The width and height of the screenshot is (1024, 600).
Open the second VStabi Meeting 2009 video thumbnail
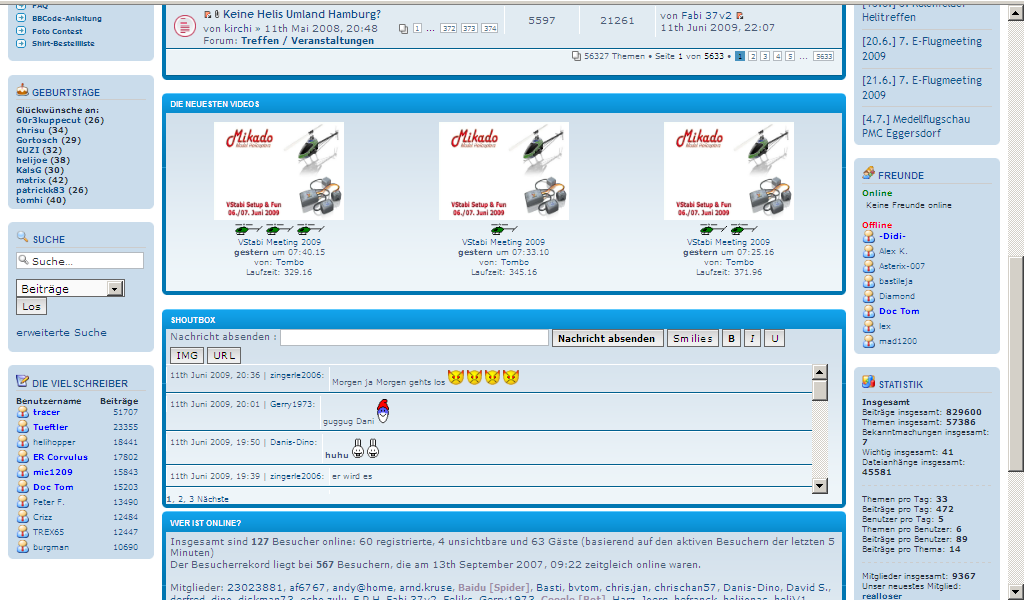(504, 171)
